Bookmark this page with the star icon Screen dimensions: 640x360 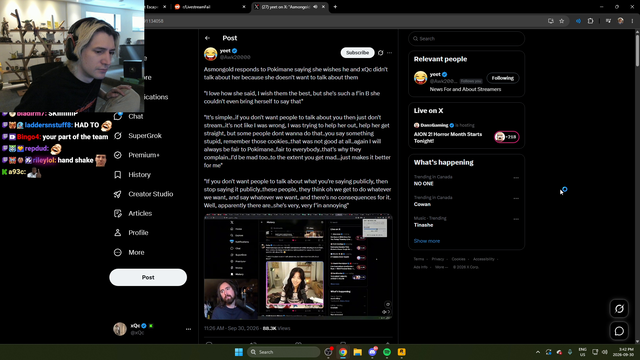[x=562, y=21]
